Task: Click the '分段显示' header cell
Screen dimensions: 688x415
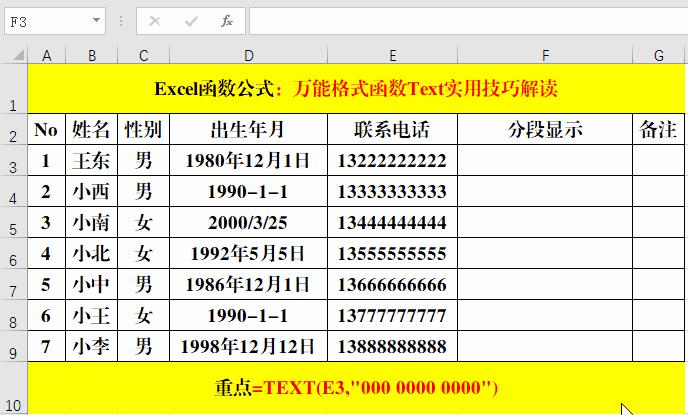Action: coord(545,129)
